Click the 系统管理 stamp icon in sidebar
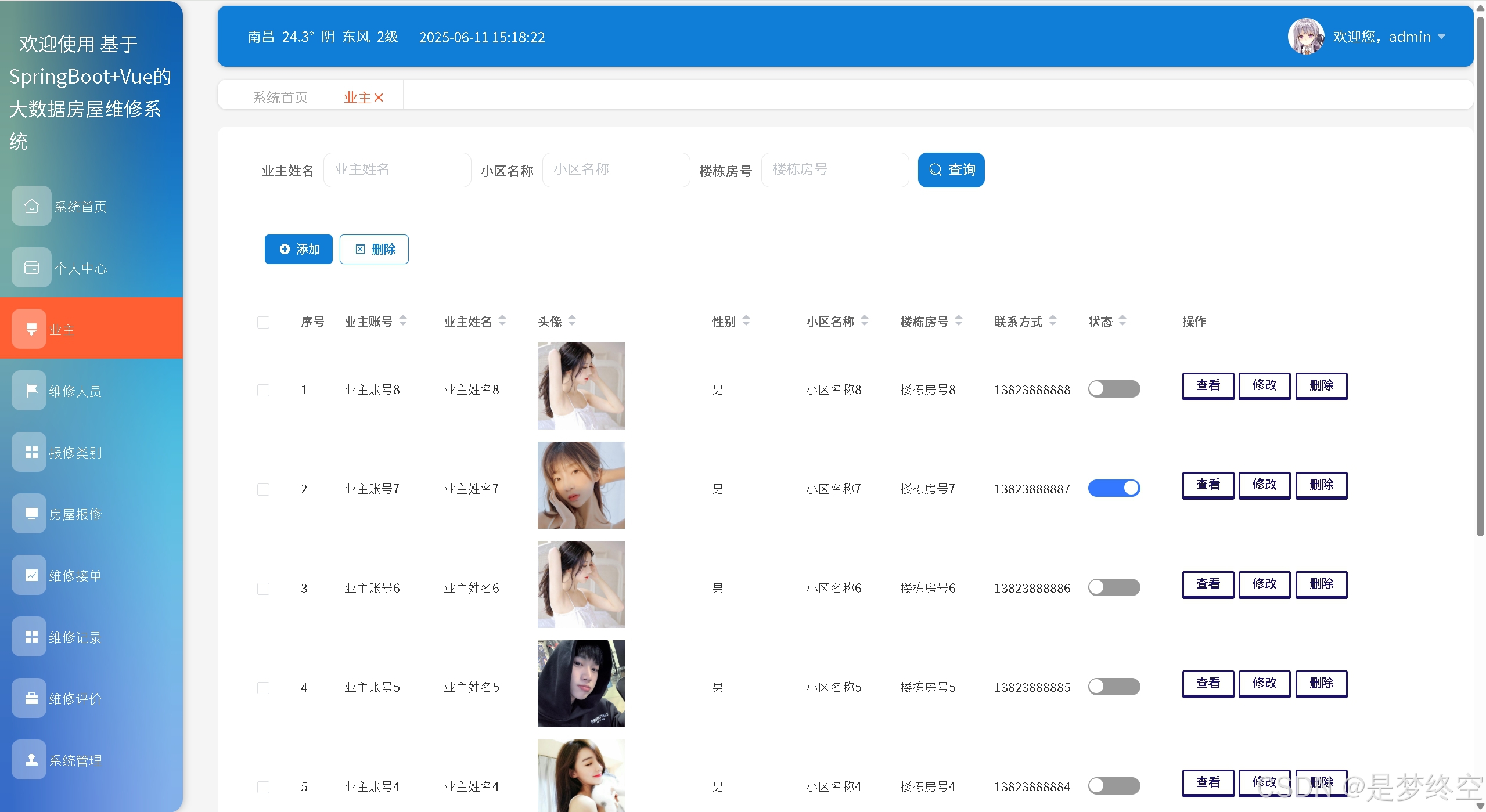The image size is (1486, 812). tap(31, 760)
